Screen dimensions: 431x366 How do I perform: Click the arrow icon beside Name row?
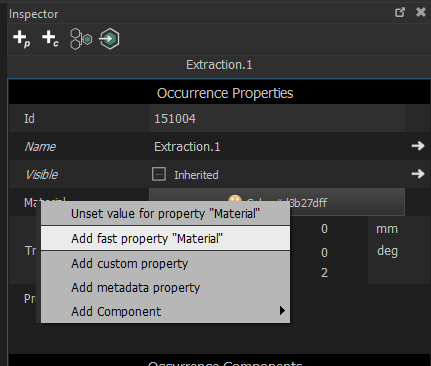(418, 146)
